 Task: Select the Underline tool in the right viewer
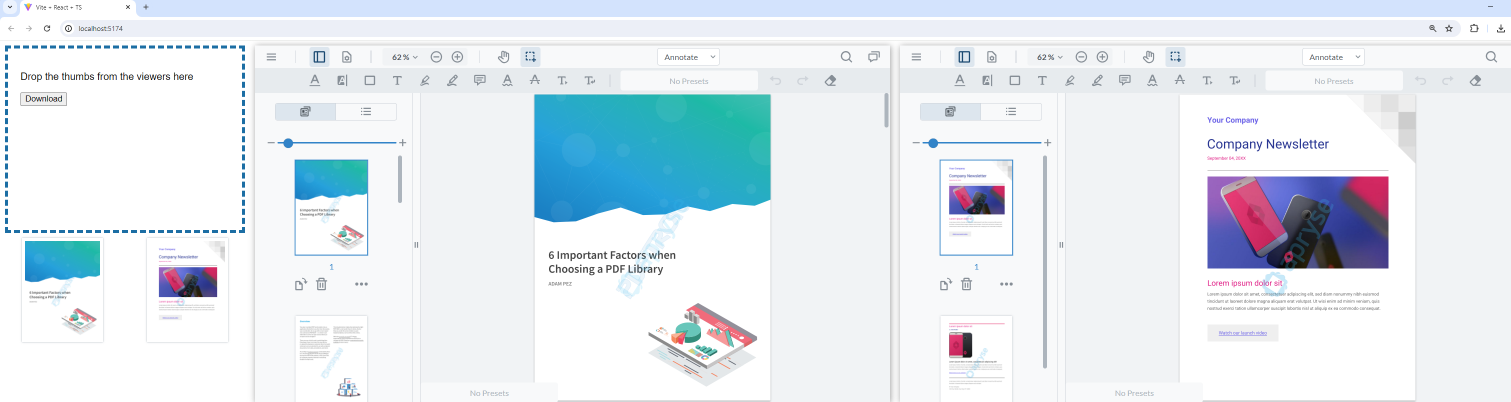click(960, 80)
